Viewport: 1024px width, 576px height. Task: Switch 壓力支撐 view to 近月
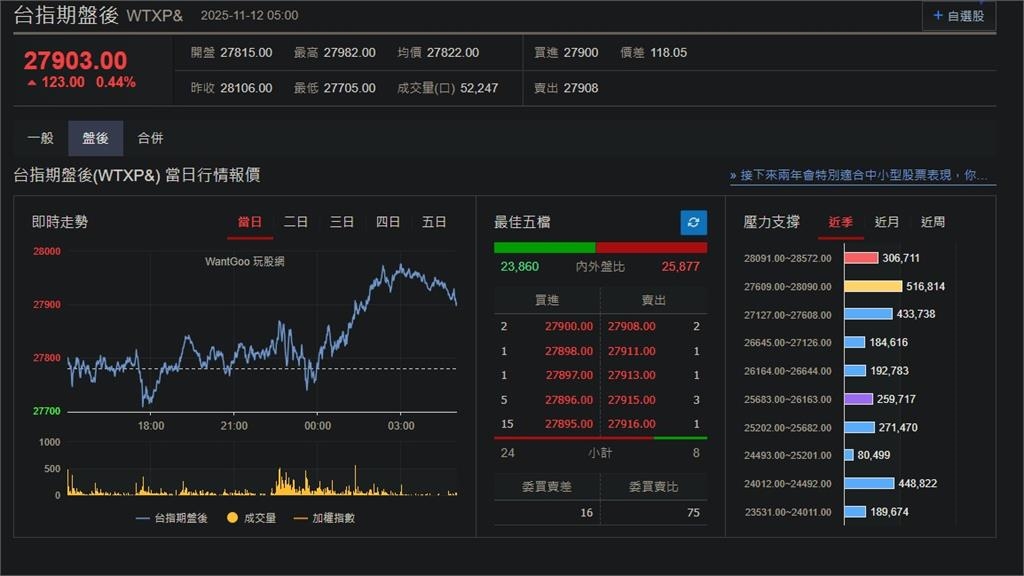coord(888,222)
